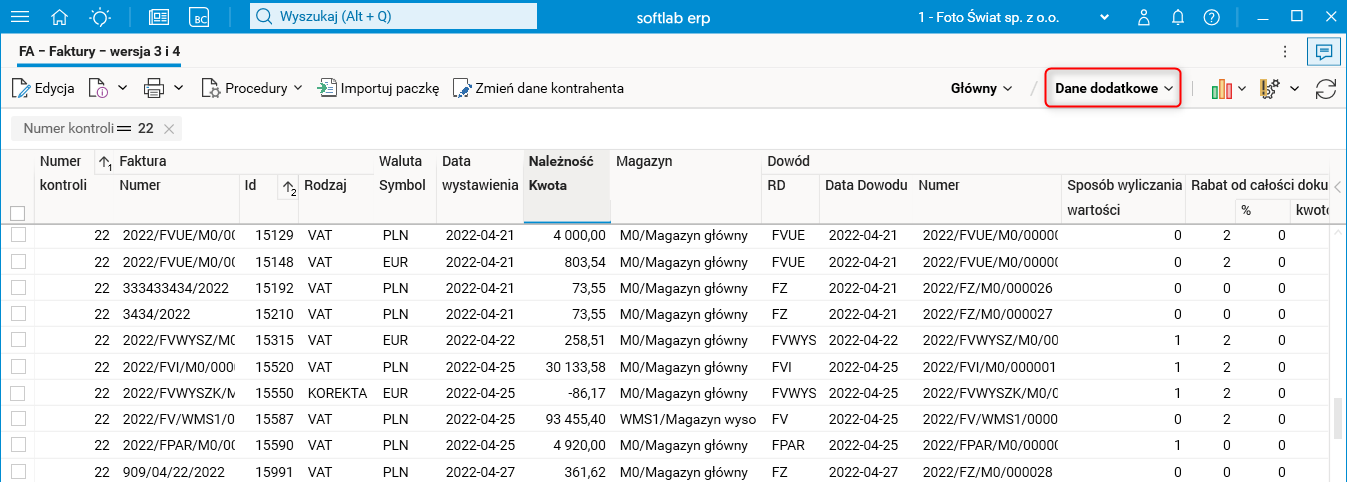Open the Procedury dropdown menu
The image size is (1347, 482).
(252, 88)
